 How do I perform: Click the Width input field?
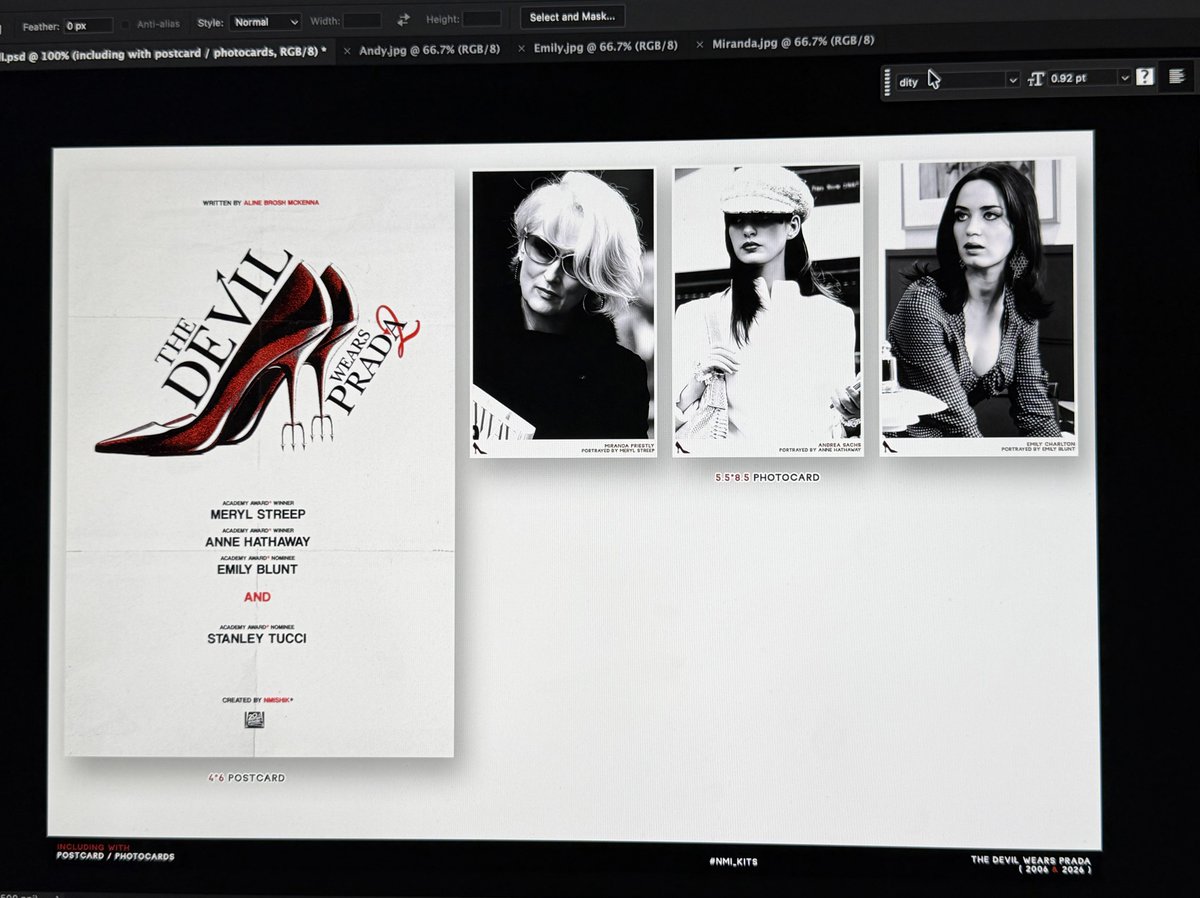(x=362, y=20)
